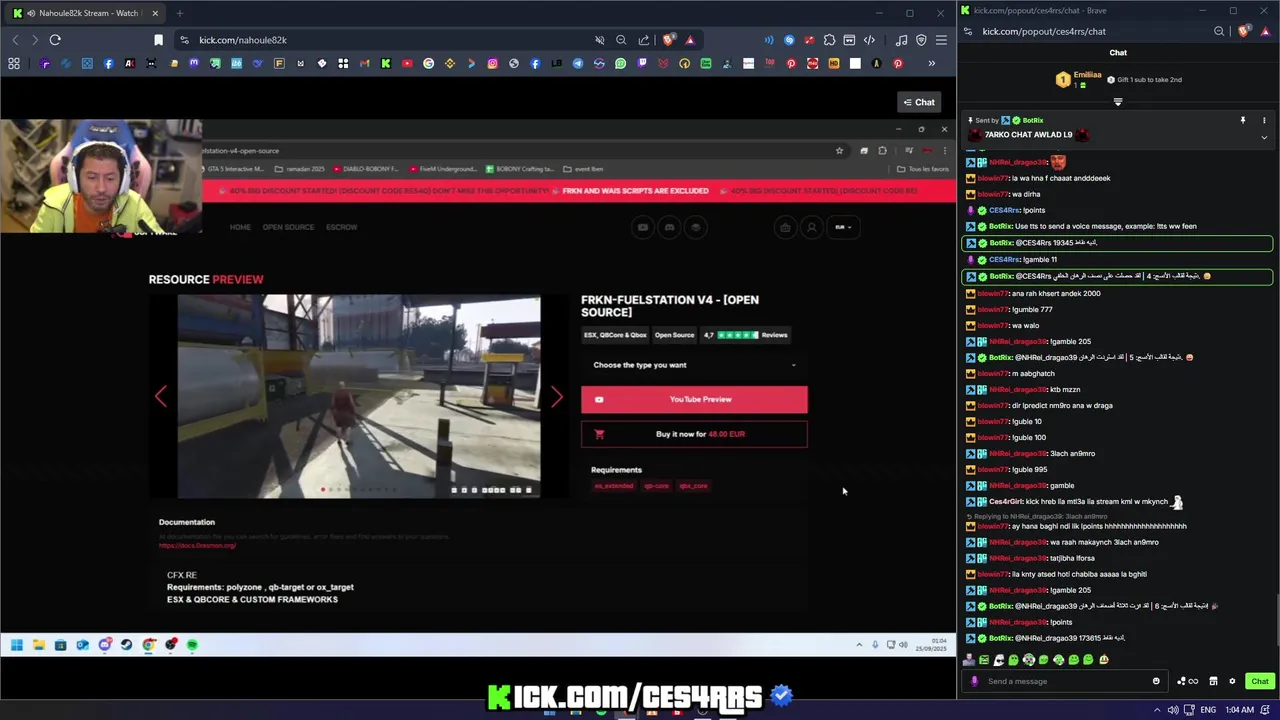Open the 1:04 AM clock on the taskbar

pos(1239,710)
